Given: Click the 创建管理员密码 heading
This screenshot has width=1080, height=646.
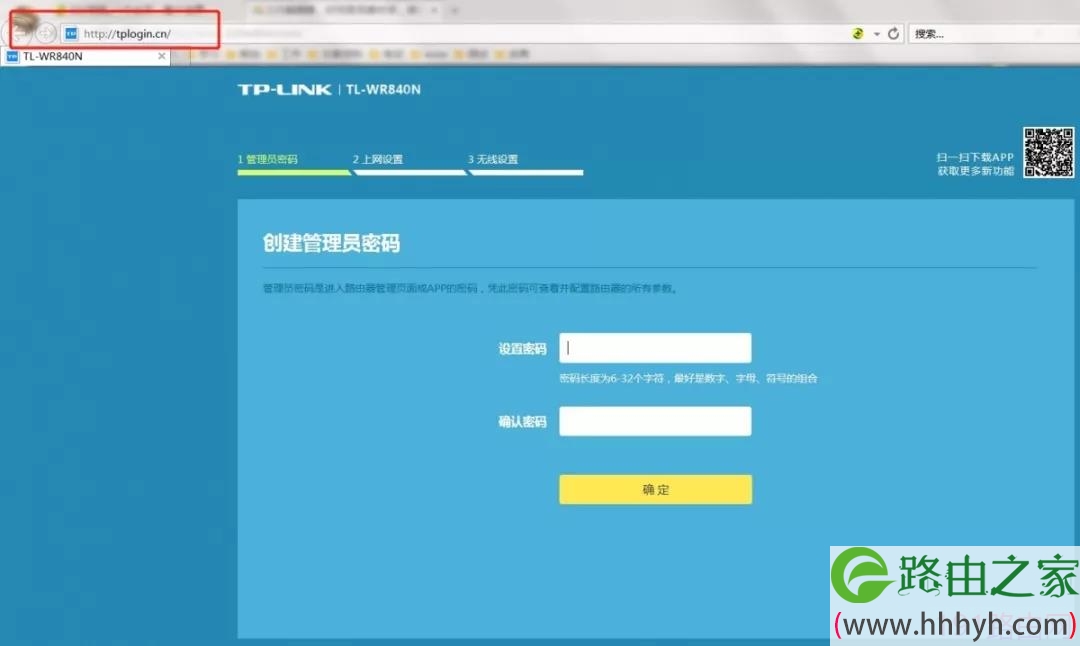Looking at the screenshot, I should 331,243.
